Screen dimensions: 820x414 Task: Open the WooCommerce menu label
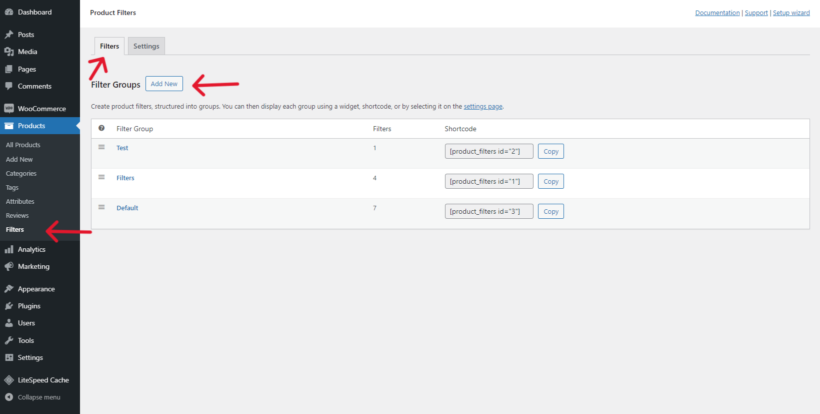coord(42,109)
